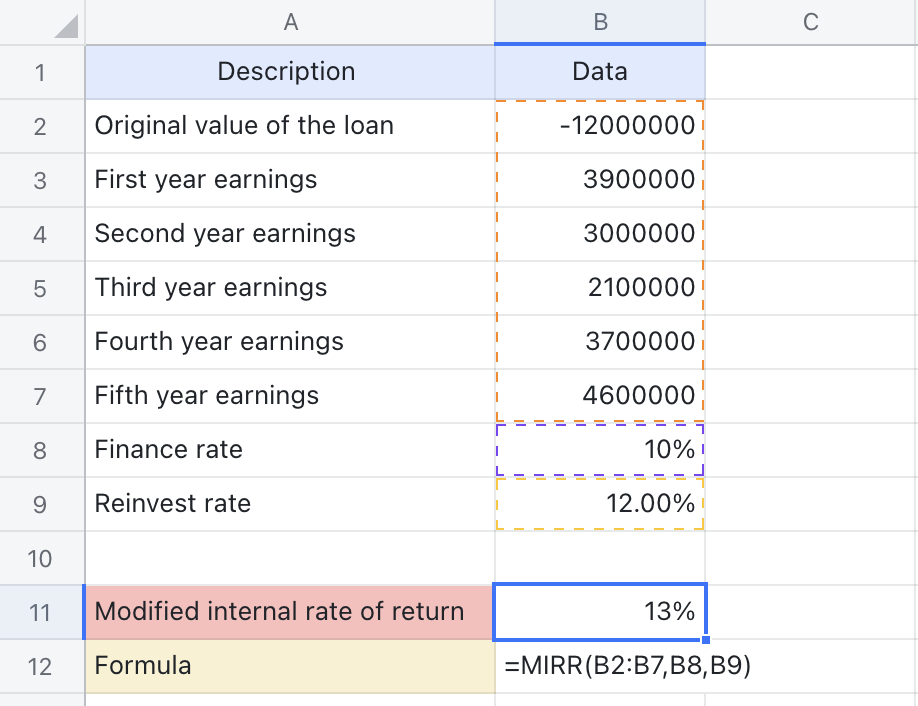Click the Data header cell
The height and width of the screenshot is (706, 918).
tap(599, 71)
